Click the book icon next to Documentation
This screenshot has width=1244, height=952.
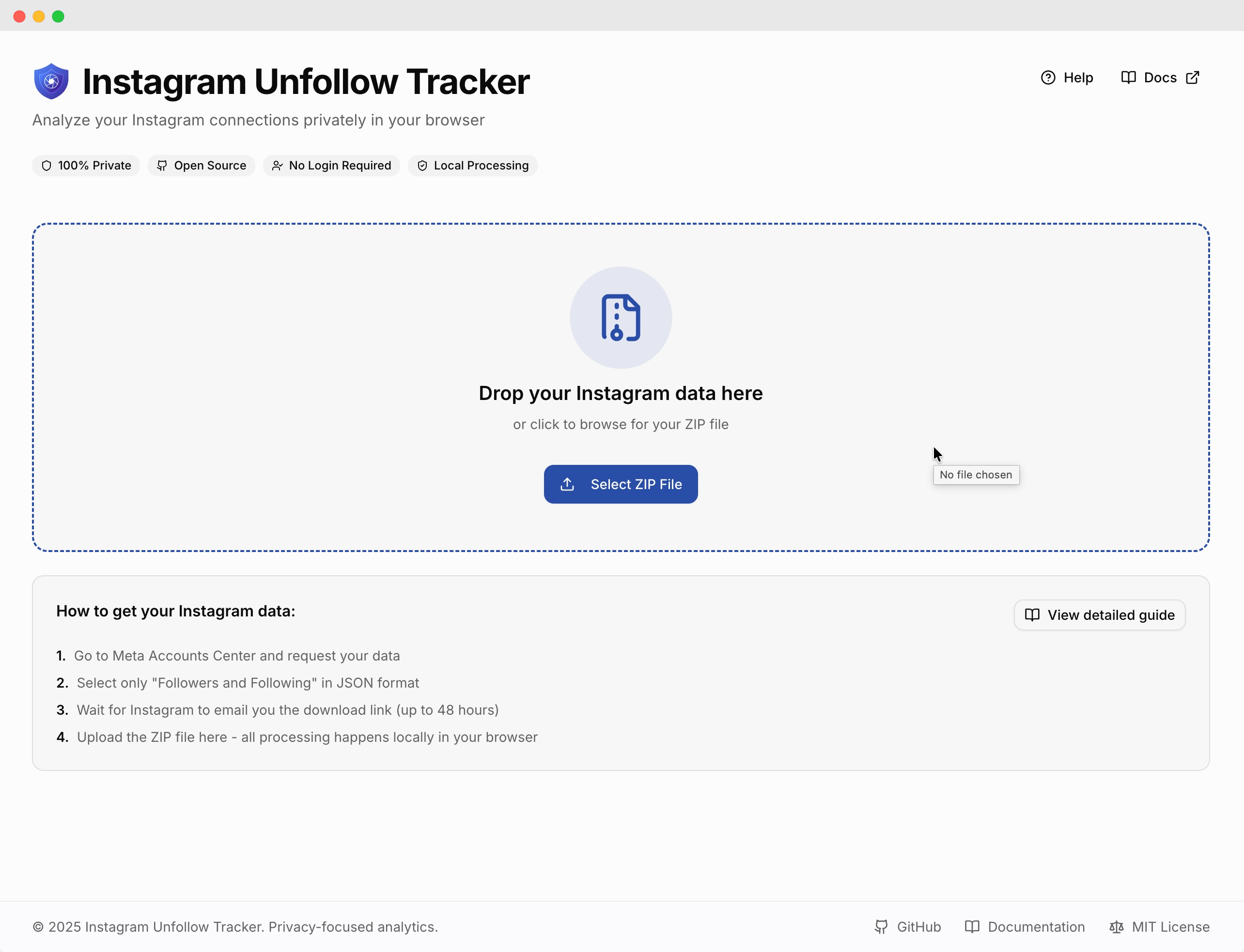(973, 927)
